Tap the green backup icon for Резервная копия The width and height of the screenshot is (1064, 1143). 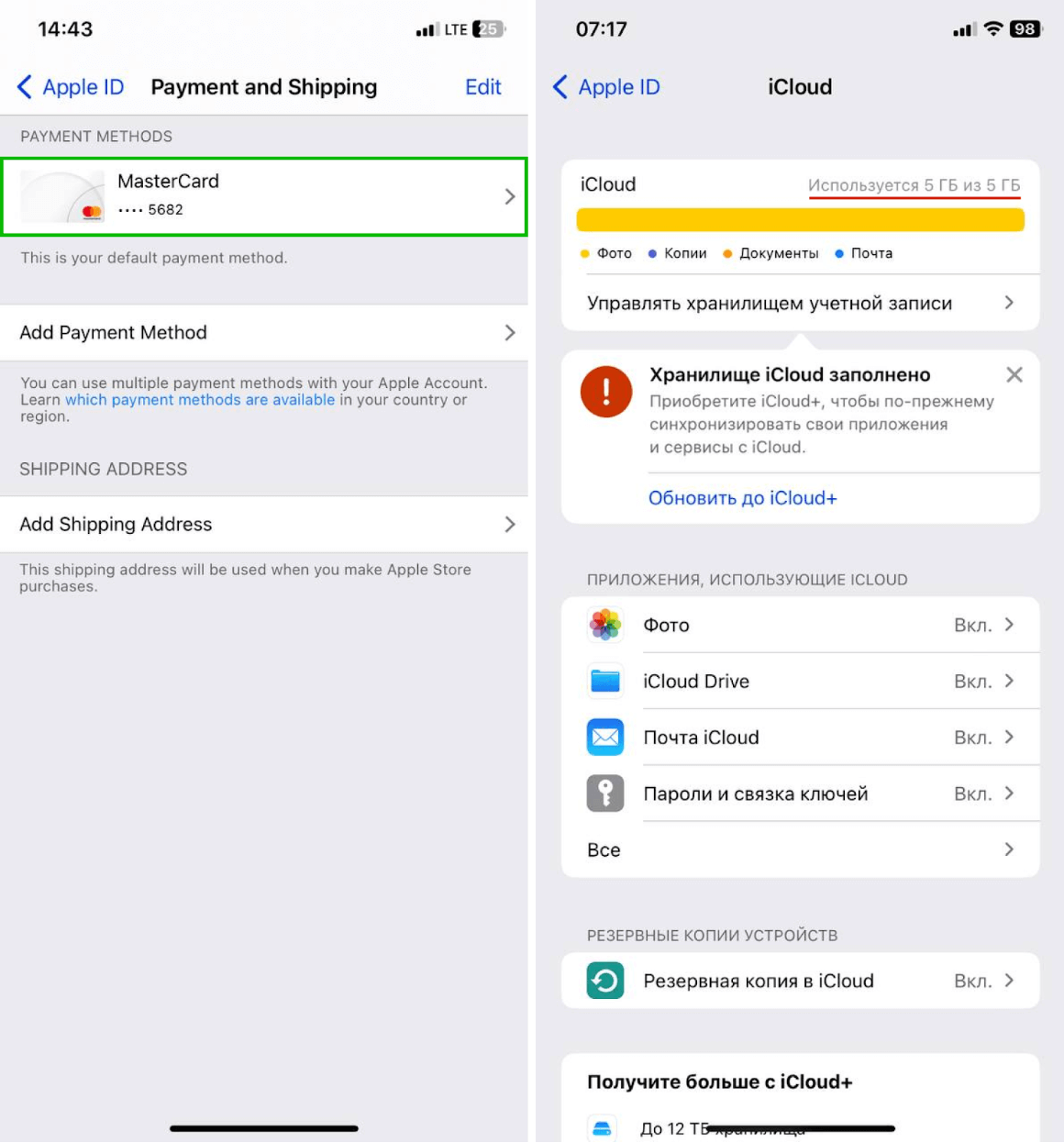[604, 980]
